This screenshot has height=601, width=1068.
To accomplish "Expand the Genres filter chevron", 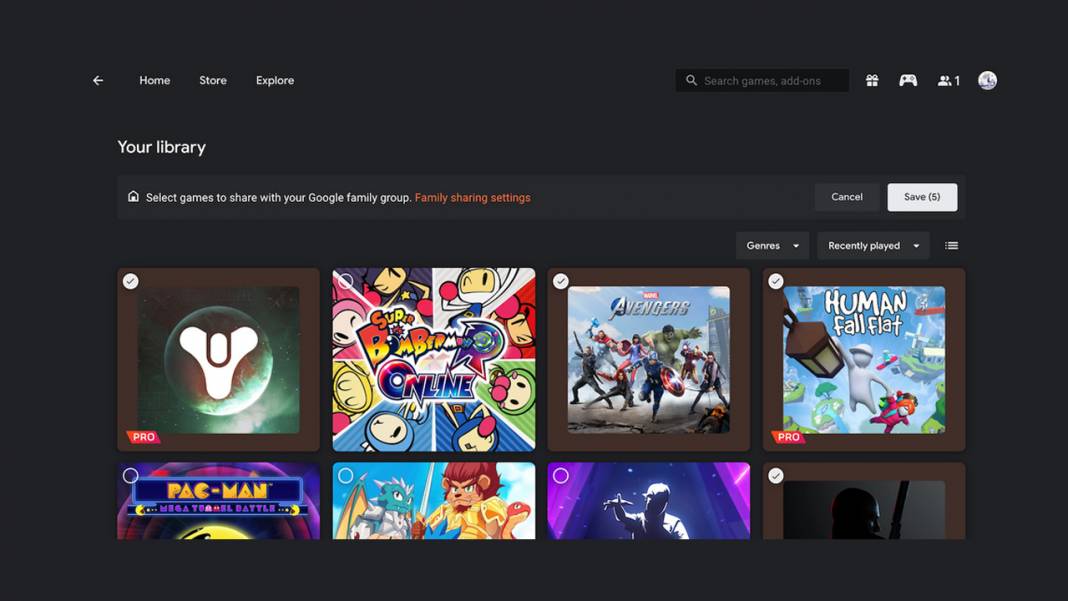I will (796, 245).
